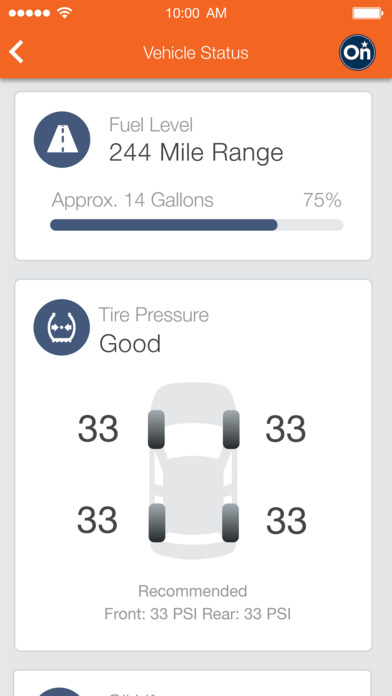Tap the battery indicator in status bar

tap(368, 13)
